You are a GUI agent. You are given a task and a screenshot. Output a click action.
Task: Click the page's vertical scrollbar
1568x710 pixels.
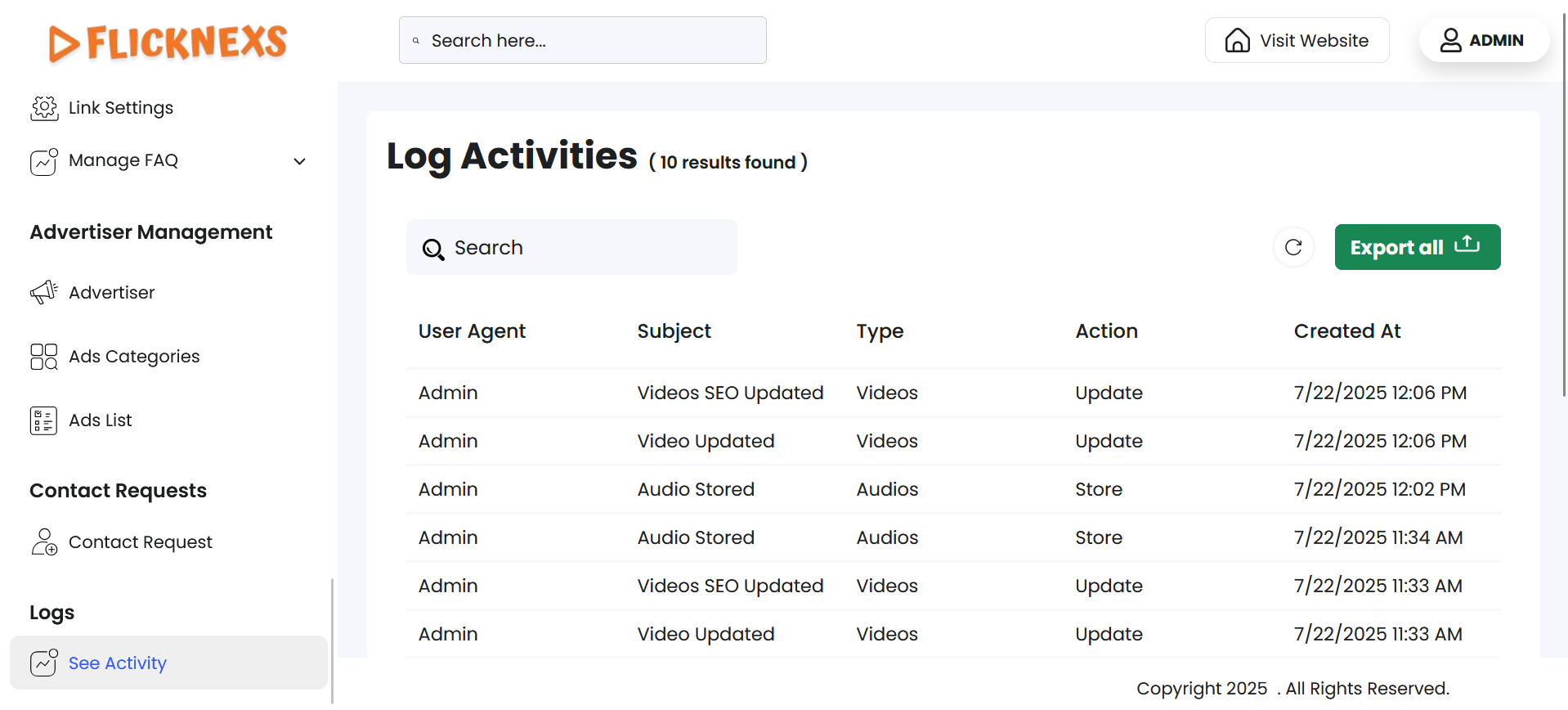tap(1564, 204)
